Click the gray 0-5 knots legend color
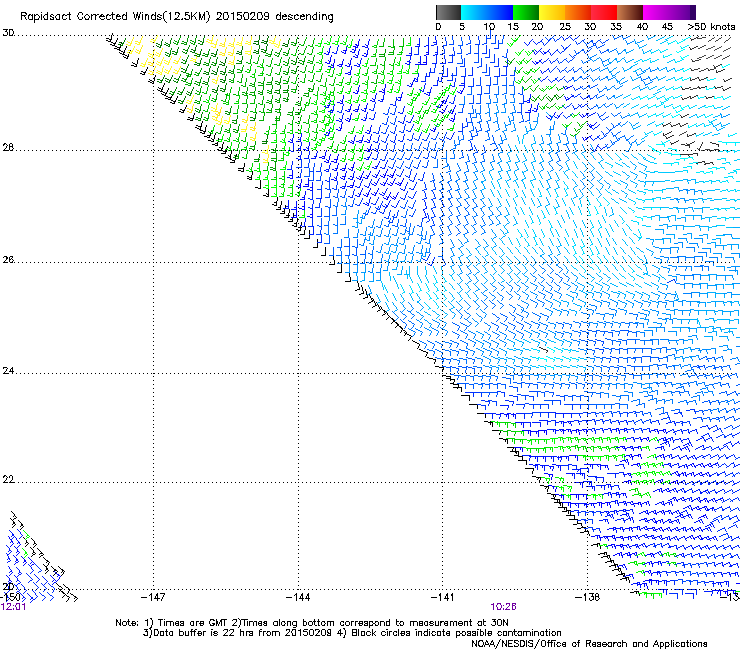740x650 pixels. click(448, 12)
